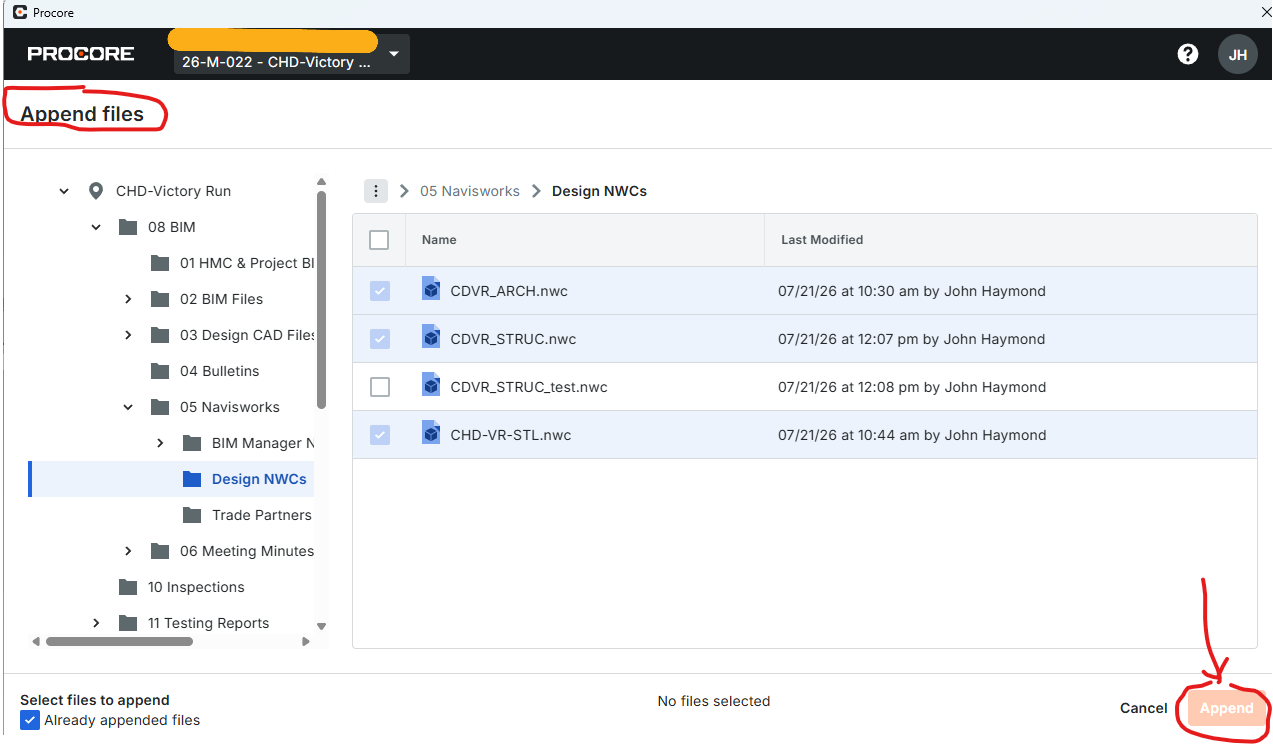Viewport: 1273px width, 744px height.
Task: Sort by the Last Modified column header
Action: coord(822,240)
